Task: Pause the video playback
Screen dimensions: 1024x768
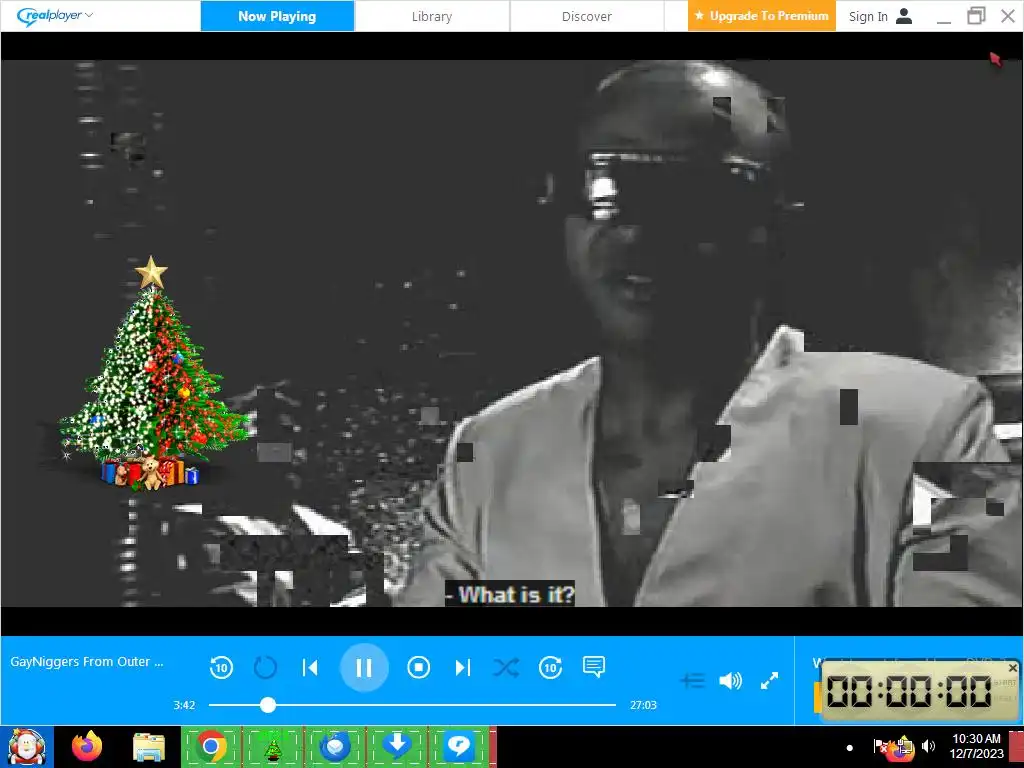Action: point(364,667)
